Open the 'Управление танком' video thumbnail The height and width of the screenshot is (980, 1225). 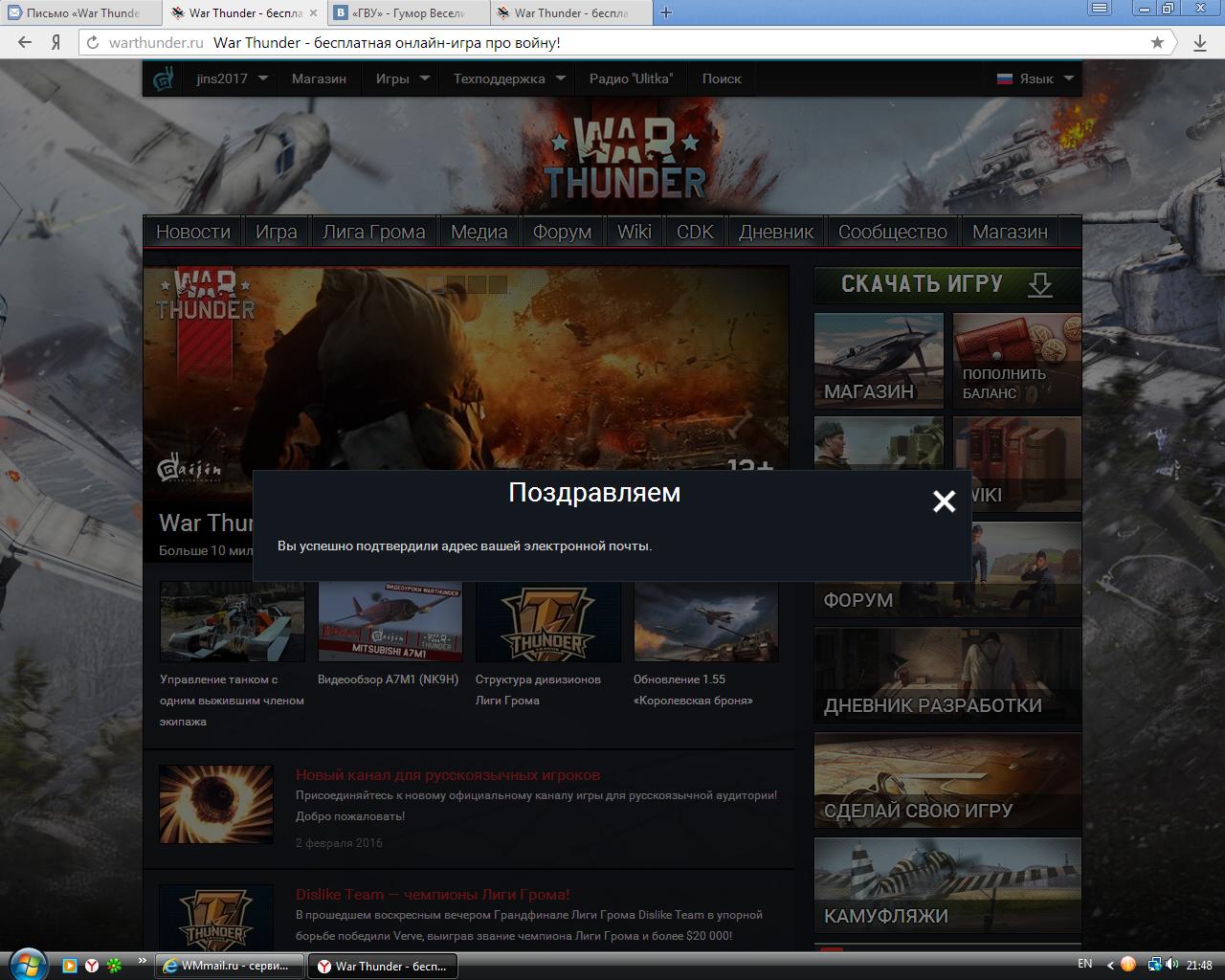233,622
